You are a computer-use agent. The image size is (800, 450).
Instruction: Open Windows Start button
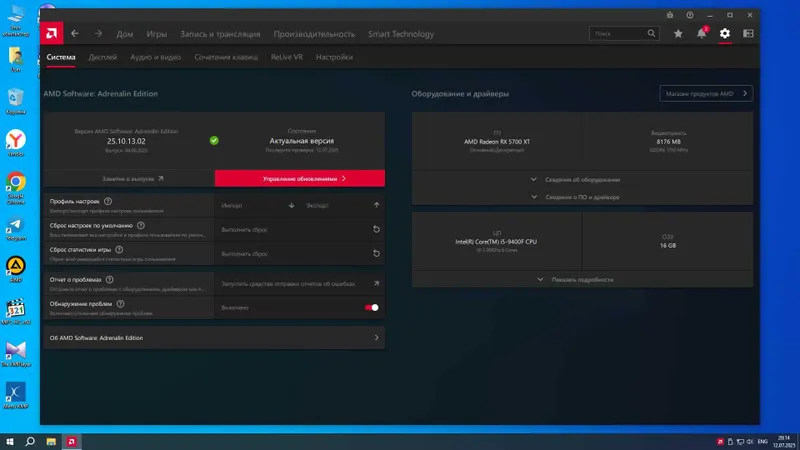(10, 442)
